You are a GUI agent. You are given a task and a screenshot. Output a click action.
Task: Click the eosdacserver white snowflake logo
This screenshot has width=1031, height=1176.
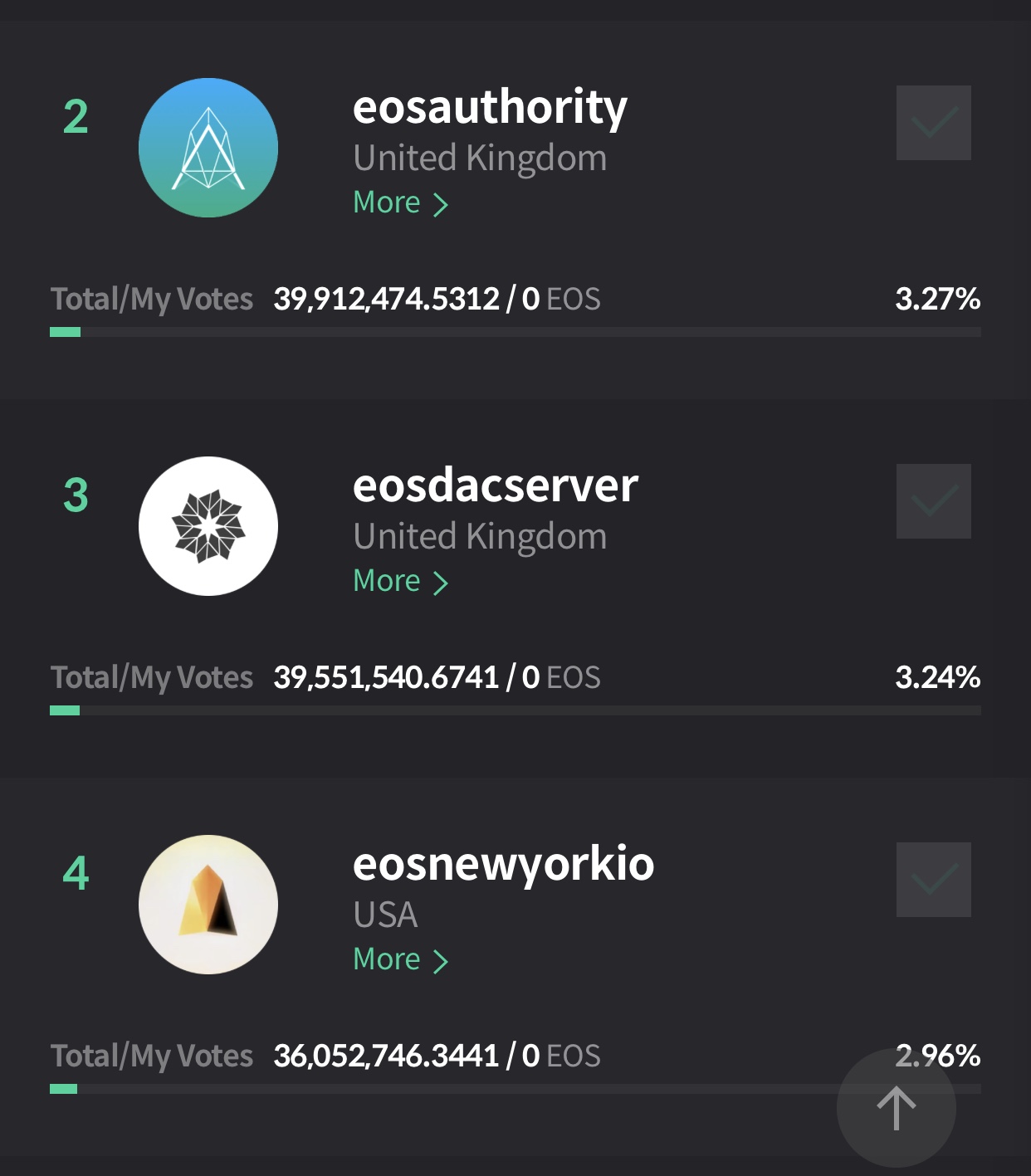tap(208, 526)
